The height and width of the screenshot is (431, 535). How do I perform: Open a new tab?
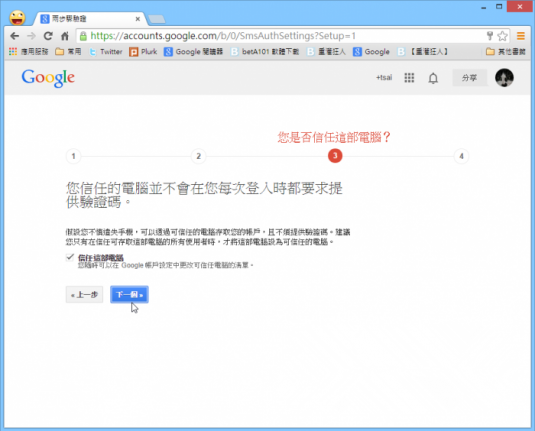[x=157, y=19]
